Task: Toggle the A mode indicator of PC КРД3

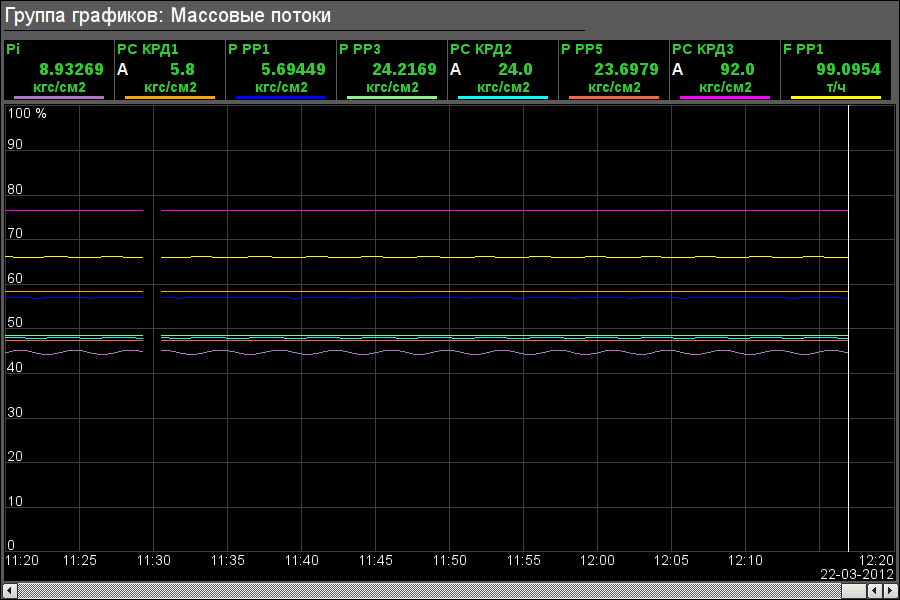Action: coord(678,70)
